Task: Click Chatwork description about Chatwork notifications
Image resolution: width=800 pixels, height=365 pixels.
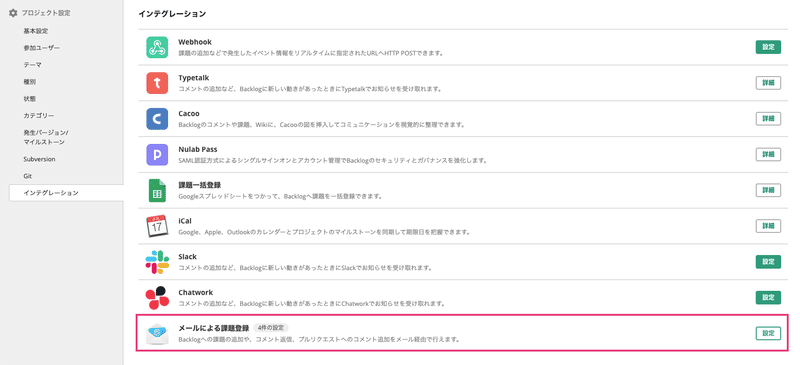Action: coord(312,303)
